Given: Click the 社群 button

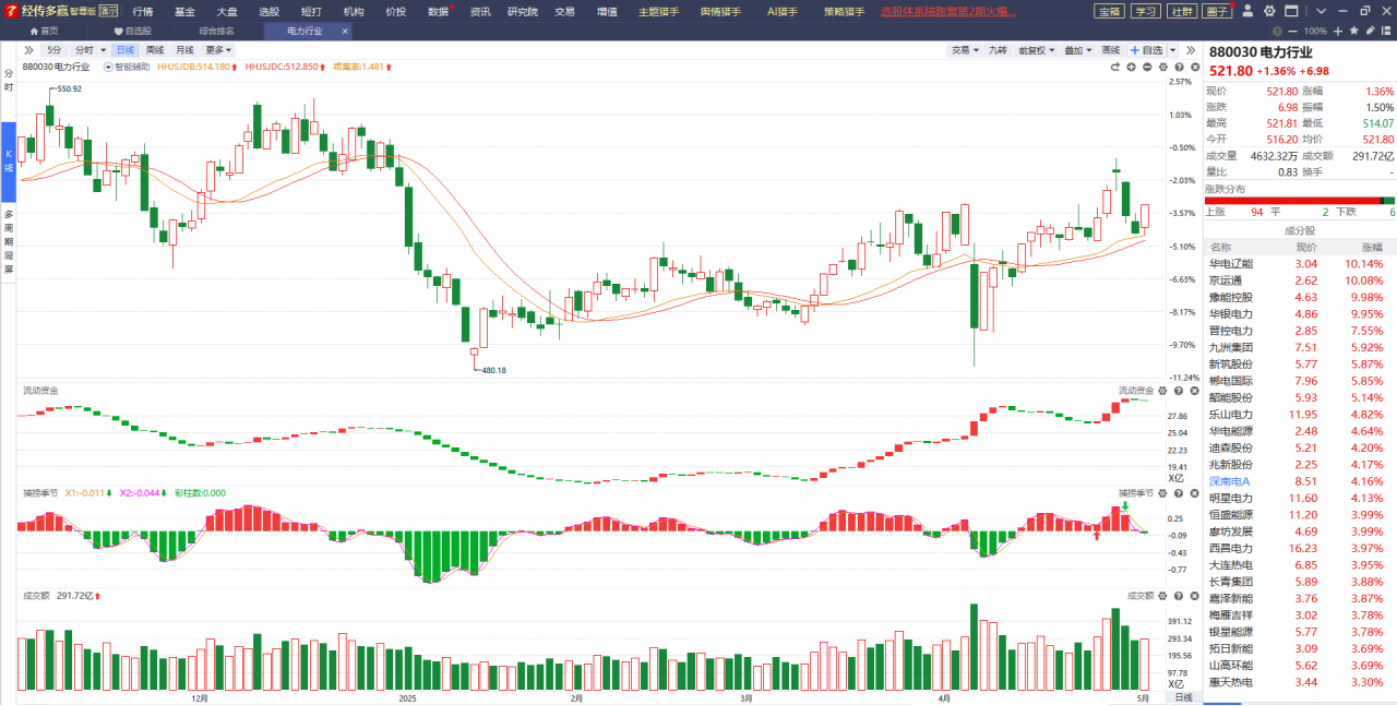Looking at the screenshot, I should tap(1182, 11).
